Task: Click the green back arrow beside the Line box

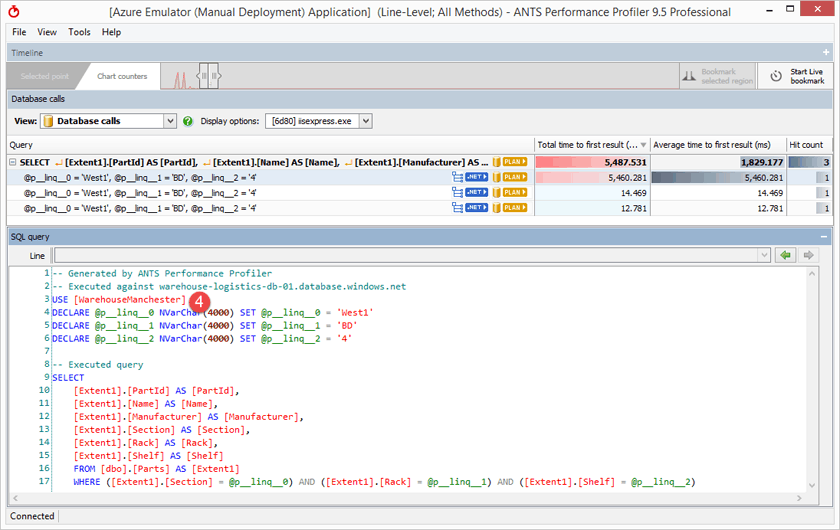Action: [x=785, y=256]
